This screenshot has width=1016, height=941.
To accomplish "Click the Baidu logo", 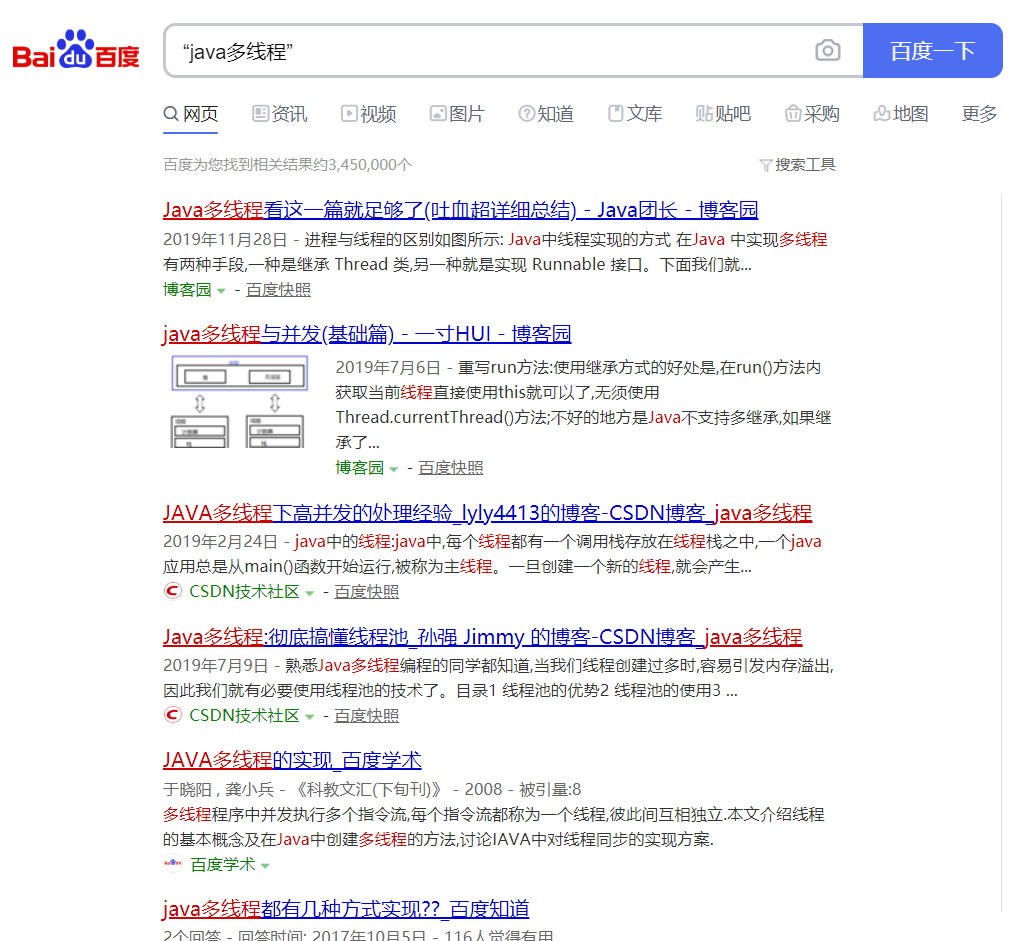I will coord(74,48).
